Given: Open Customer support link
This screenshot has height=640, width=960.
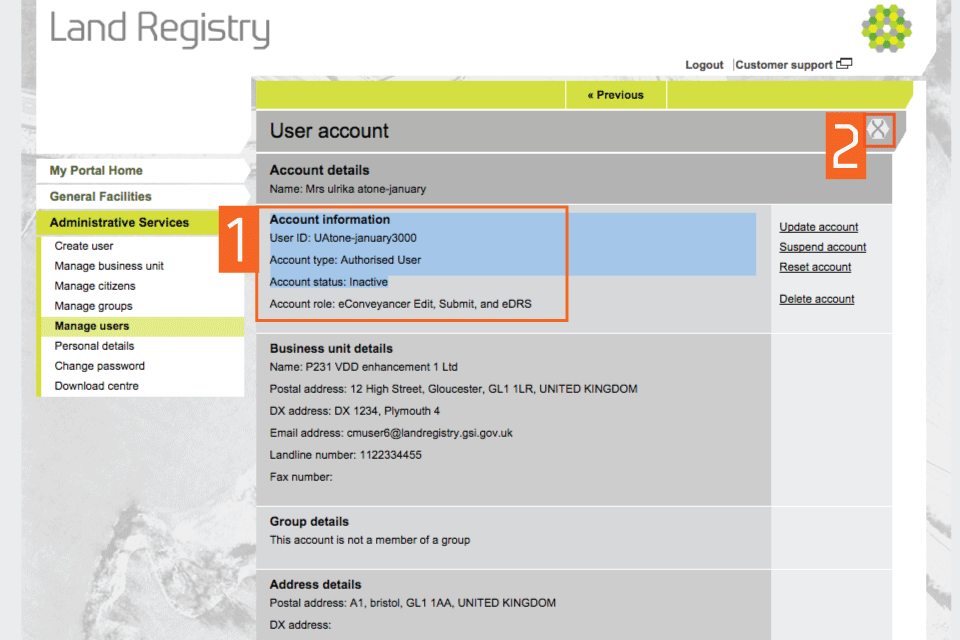Looking at the screenshot, I should pos(784,65).
